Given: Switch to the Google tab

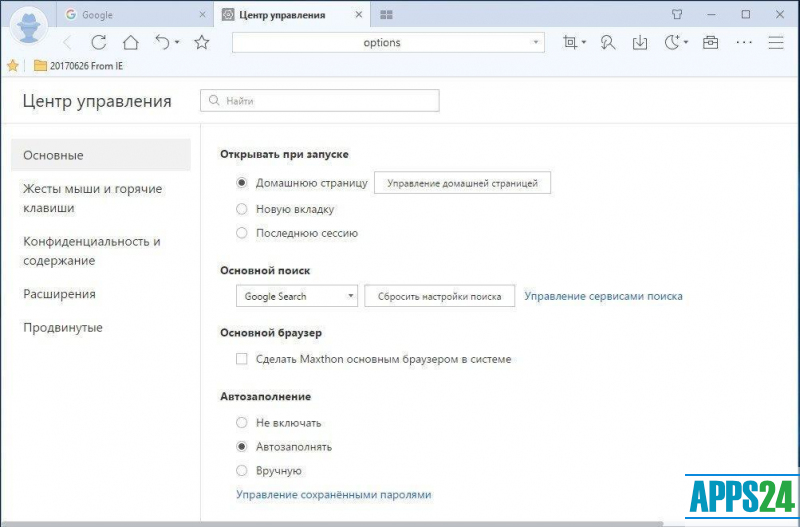Looking at the screenshot, I should tap(133, 15).
